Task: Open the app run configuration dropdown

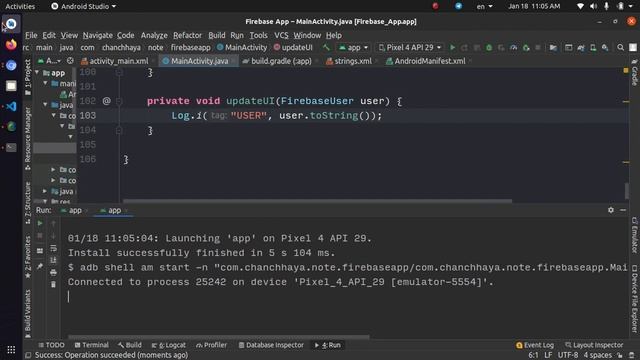Action: 353,48
